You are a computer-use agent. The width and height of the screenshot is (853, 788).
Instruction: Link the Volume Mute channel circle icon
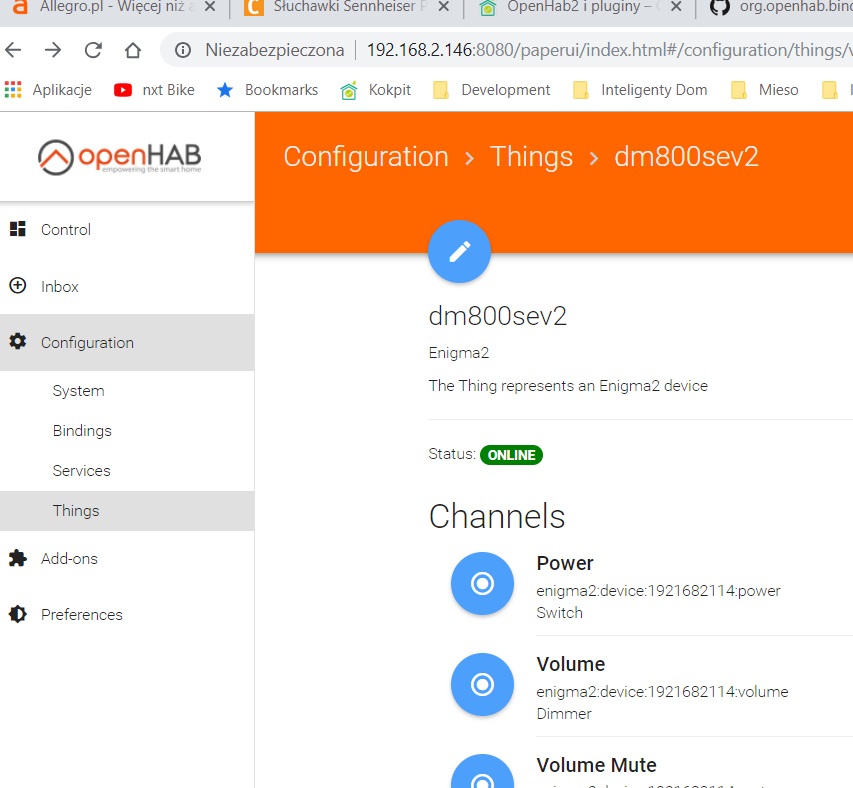[x=482, y=772]
